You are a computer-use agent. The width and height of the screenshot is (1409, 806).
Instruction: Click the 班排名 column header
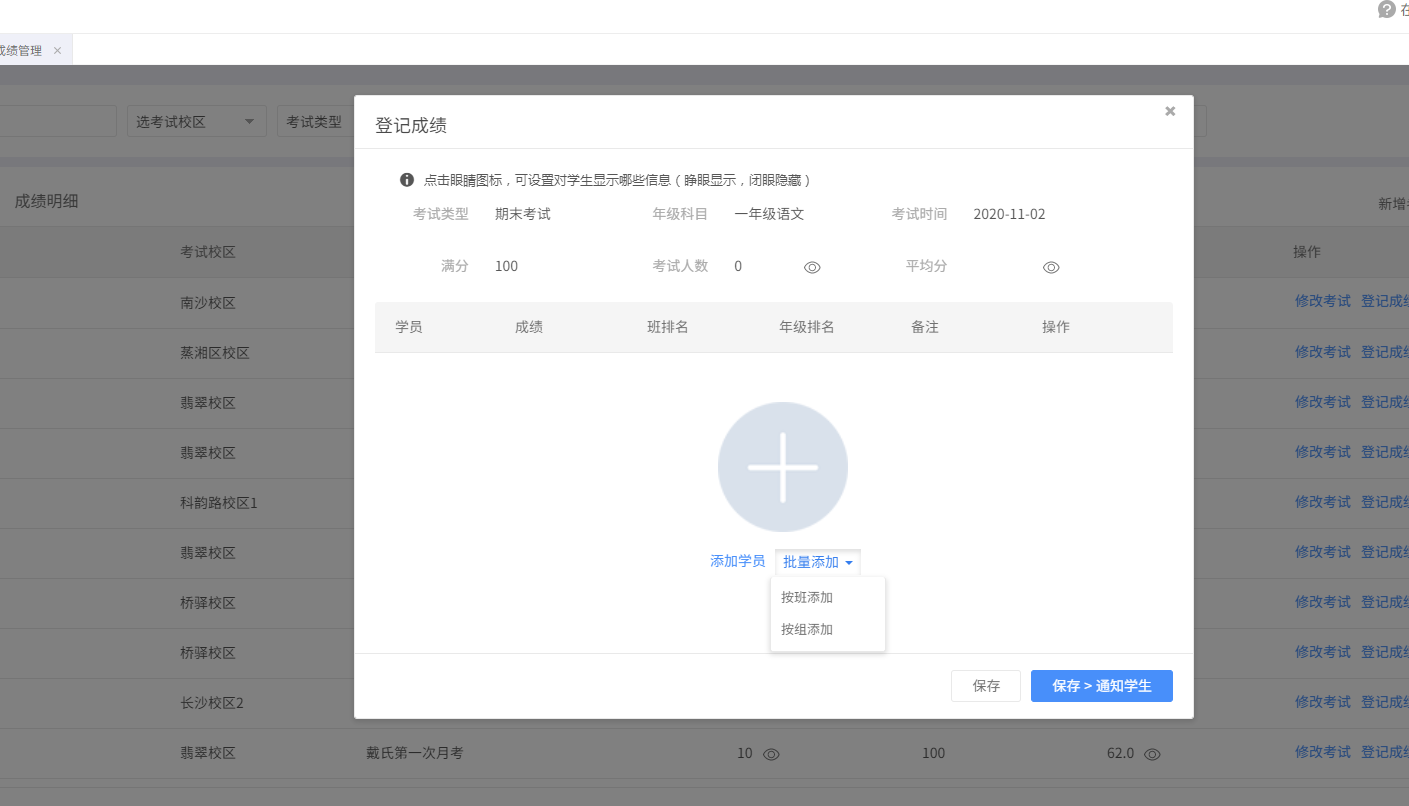click(667, 327)
